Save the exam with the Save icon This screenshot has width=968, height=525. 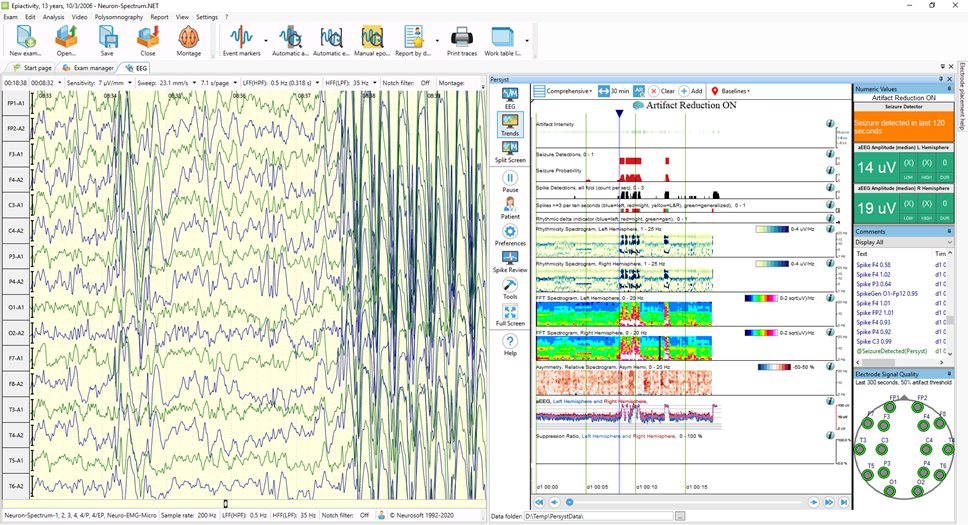coord(107,38)
